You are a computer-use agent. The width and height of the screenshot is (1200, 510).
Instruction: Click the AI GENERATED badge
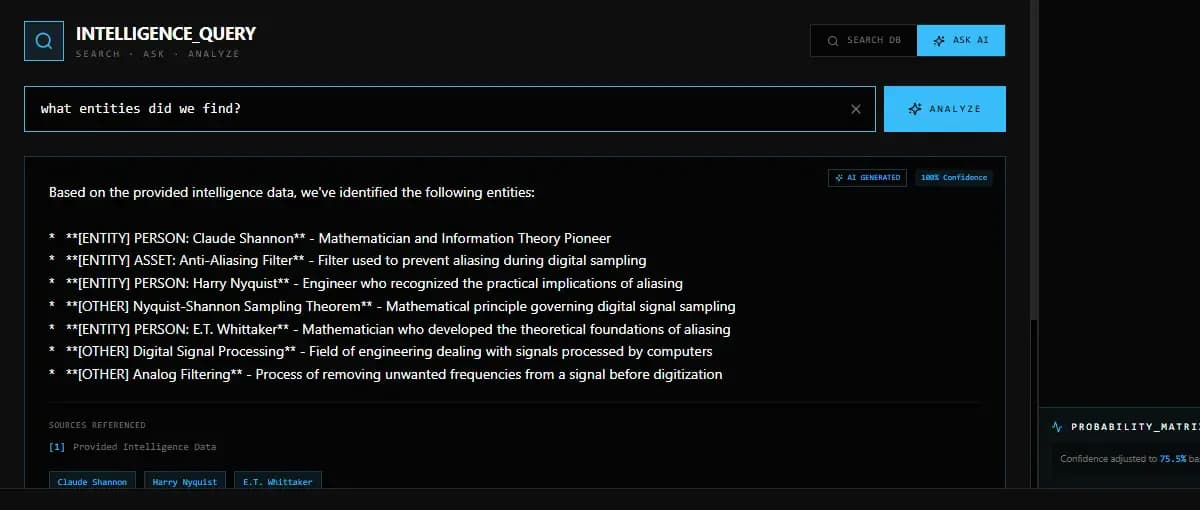[x=867, y=177]
